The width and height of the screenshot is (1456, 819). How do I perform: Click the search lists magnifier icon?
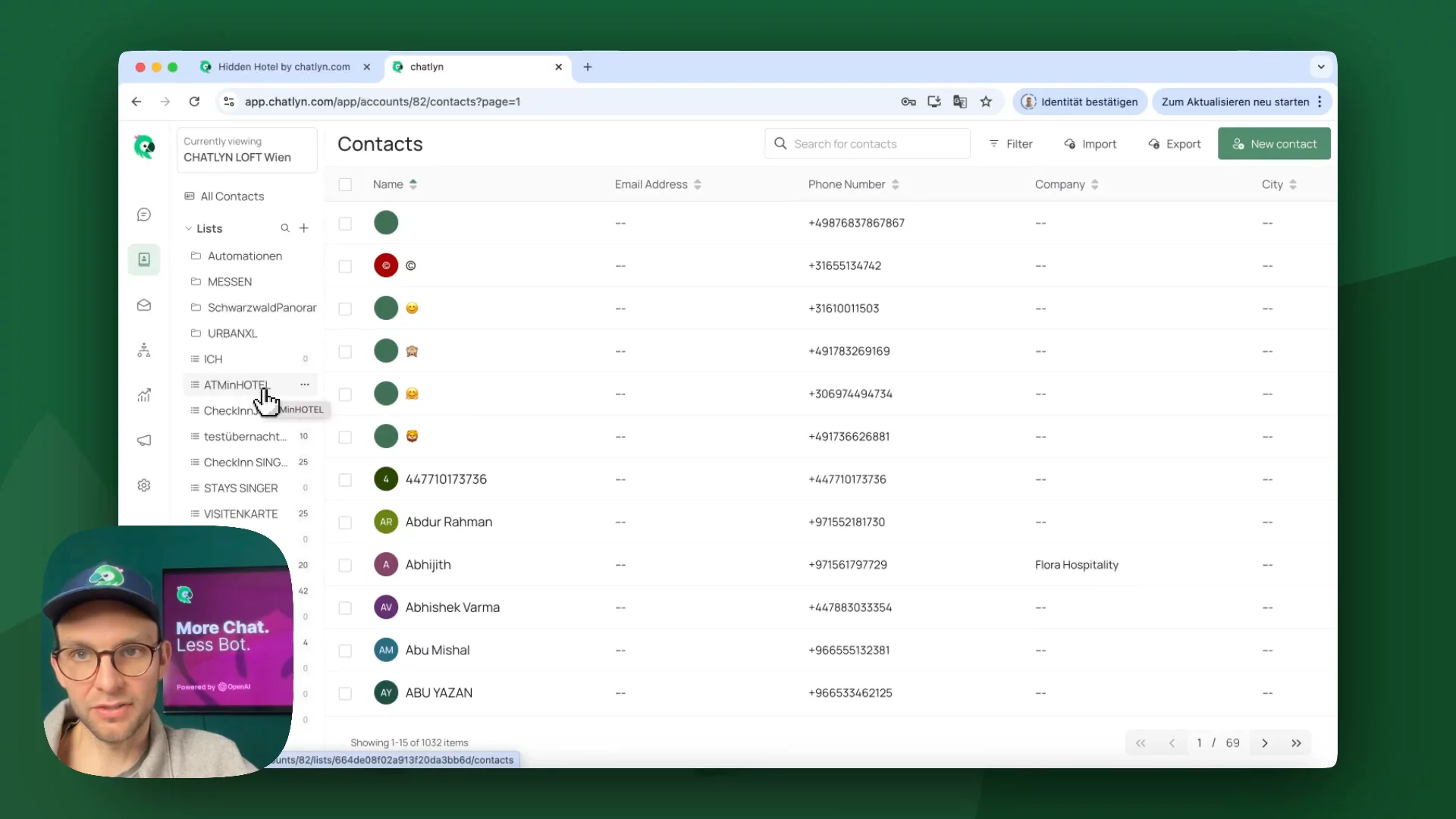(x=285, y=228)
